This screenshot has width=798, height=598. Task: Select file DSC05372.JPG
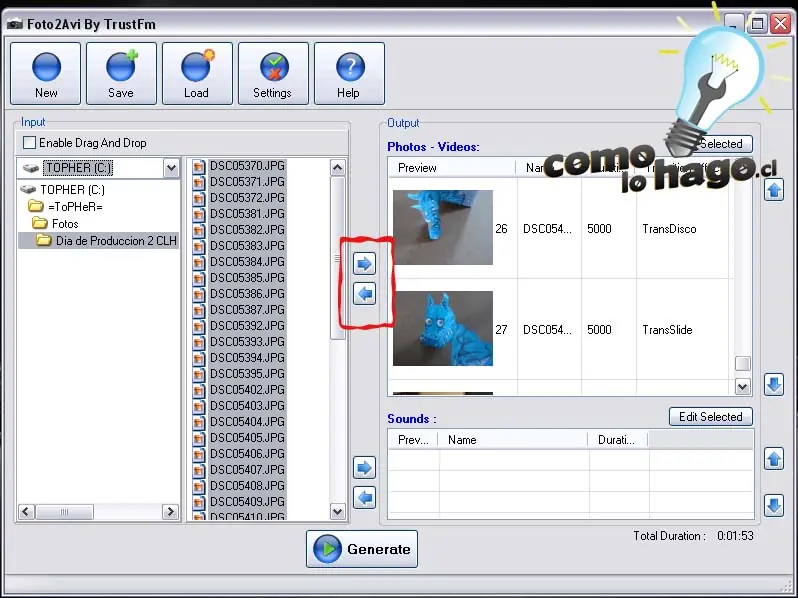[x=247, y=197]
